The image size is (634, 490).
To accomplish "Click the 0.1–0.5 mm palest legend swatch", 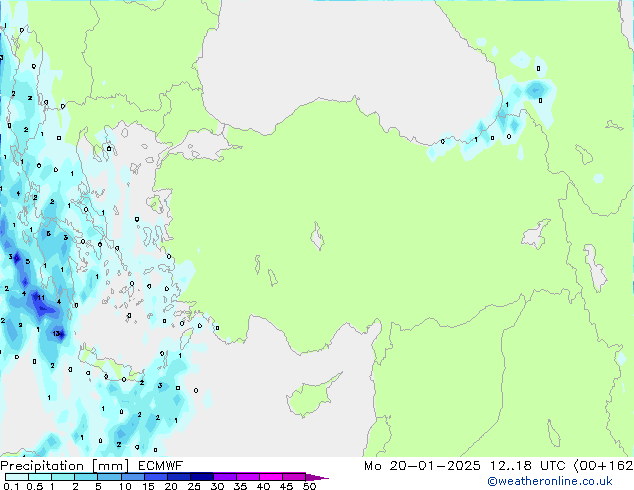I will (17, 477).
